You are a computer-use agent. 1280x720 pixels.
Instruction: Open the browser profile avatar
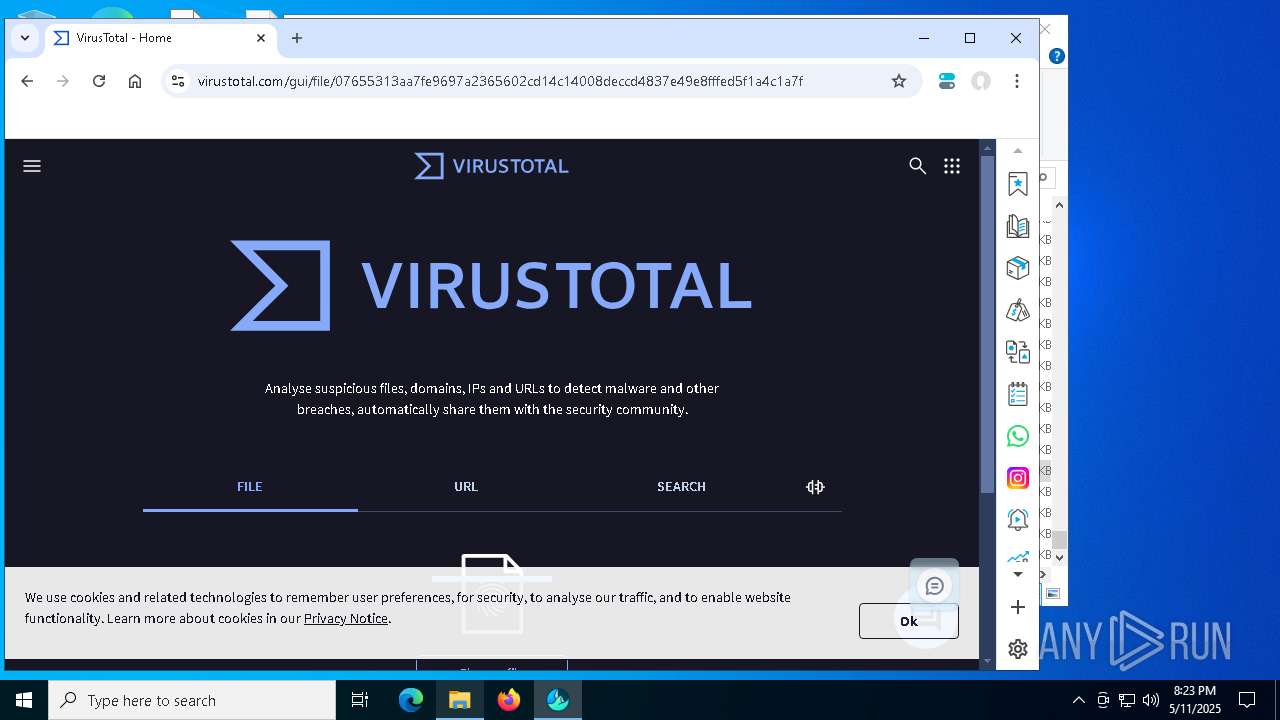pos(981,81)
